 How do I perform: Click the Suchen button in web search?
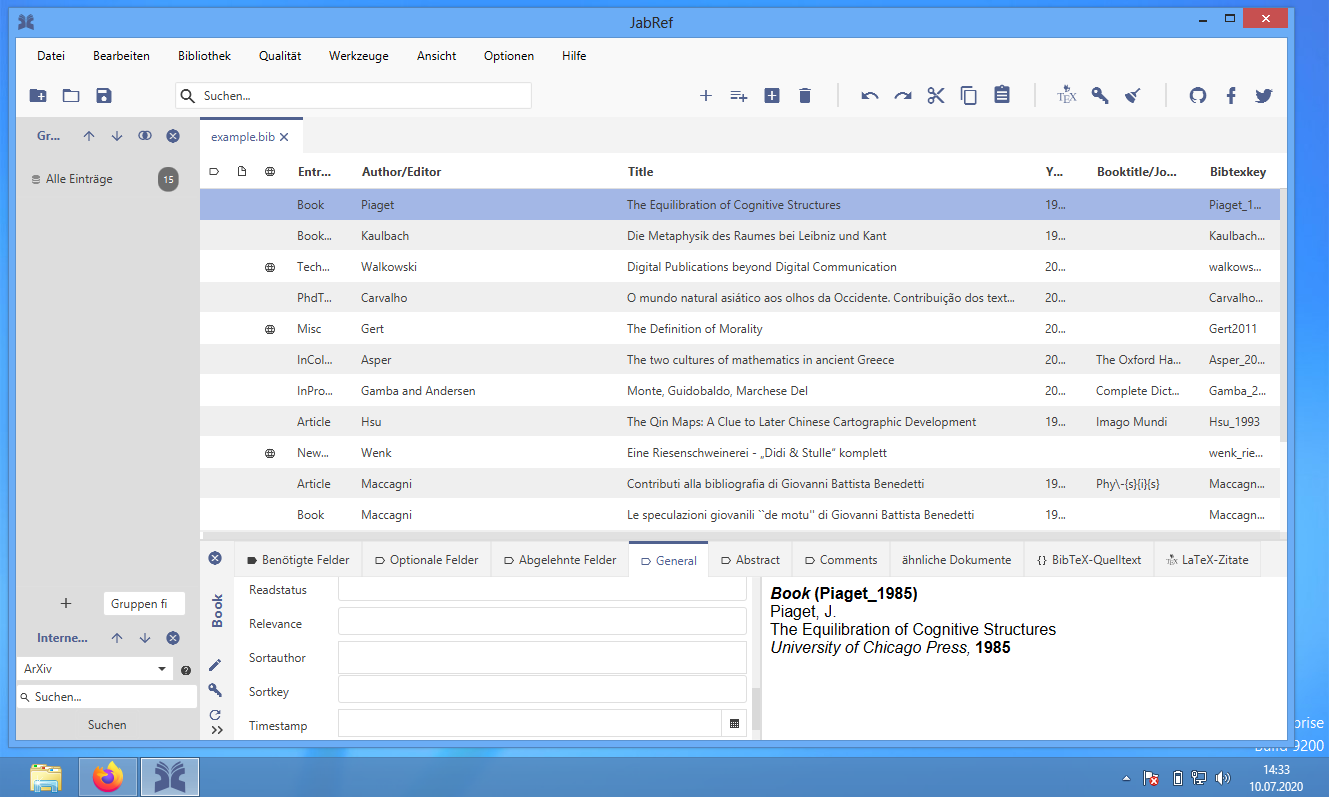107,725
